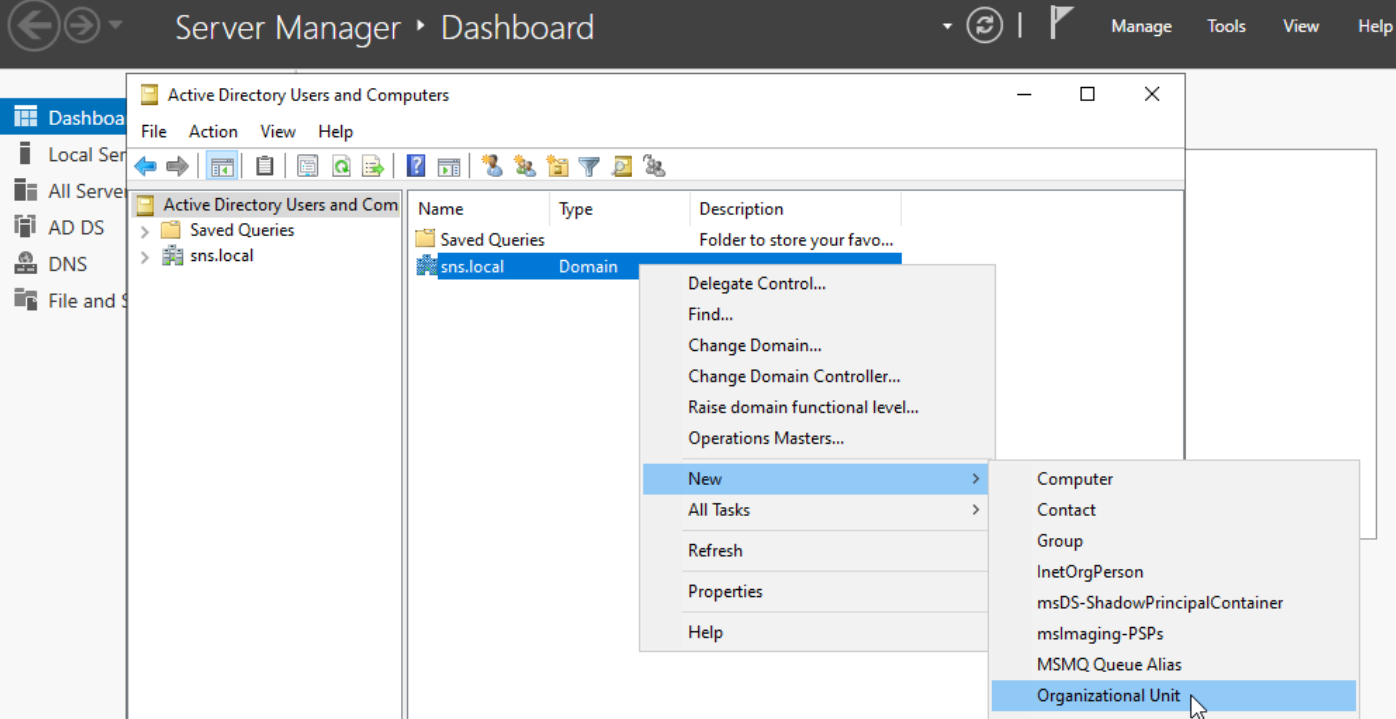
Task: Click the grey Forward arrow in ADUC toolbar
Action: tap(177, 166)
